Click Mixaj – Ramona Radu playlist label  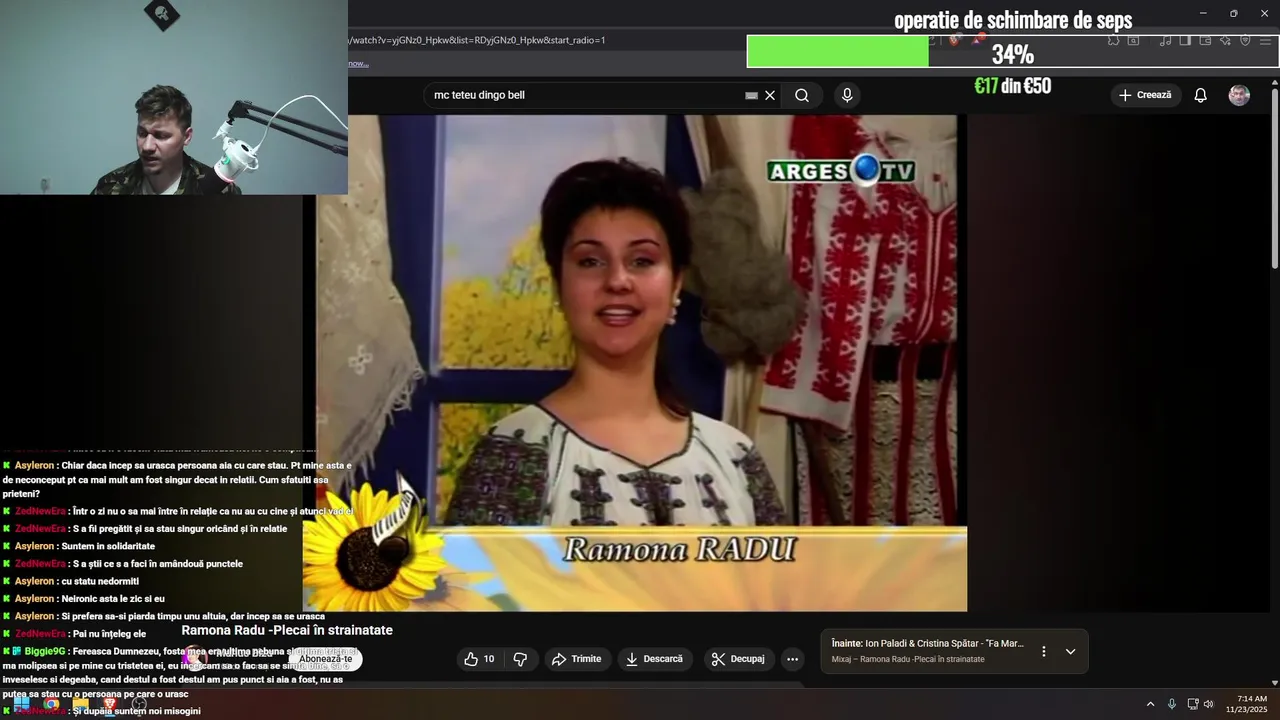click(908, 659)
